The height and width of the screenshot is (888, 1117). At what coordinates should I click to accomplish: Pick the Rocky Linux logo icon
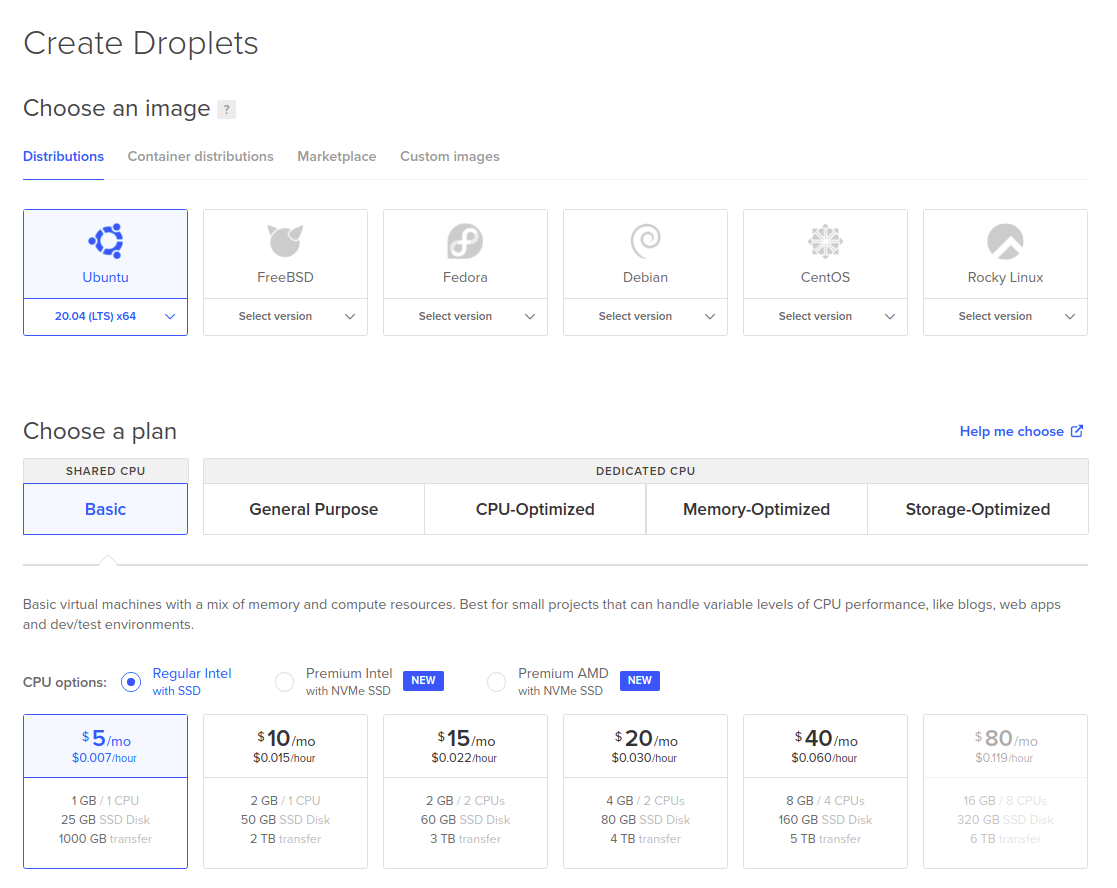click(x=1005, y=241)
